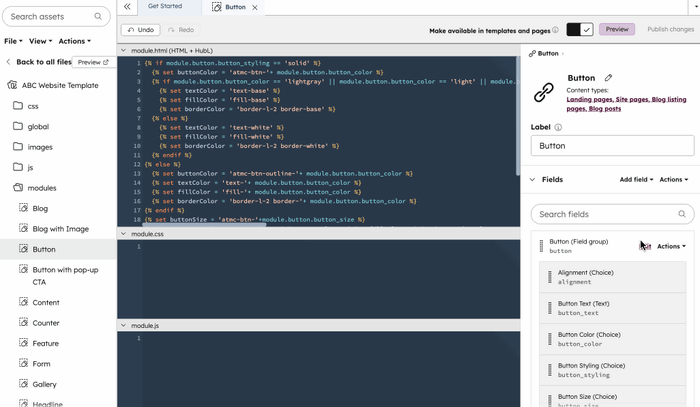Open the Add field dropdown
Screen dimensions: 700x407
(636, 180)
